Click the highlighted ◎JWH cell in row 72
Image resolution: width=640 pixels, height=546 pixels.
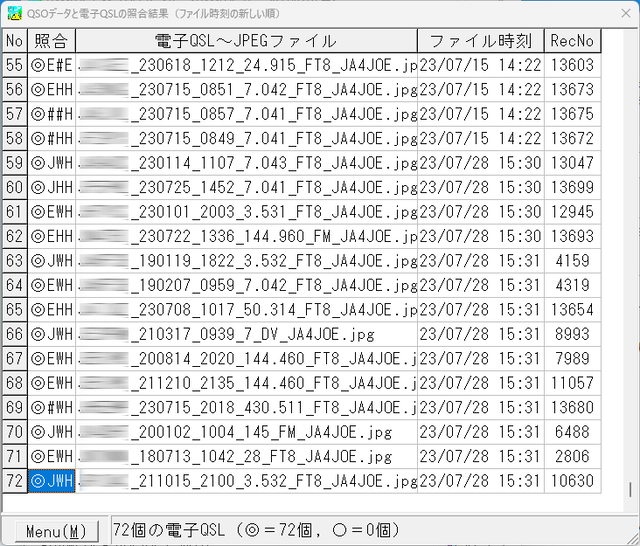click(51, 481)
